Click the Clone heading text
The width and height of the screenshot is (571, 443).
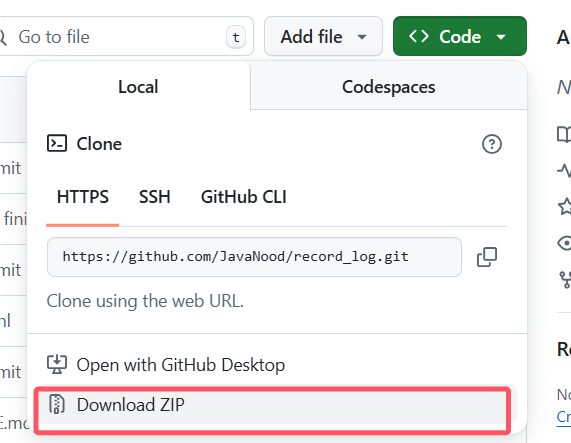[x=99, y=144]
